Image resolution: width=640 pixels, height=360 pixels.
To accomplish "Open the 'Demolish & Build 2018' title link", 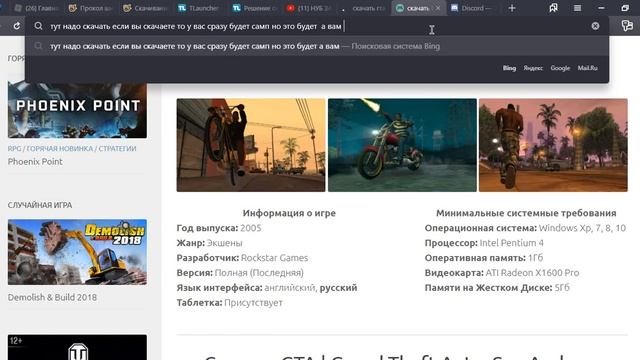I will tap(52, 297).
